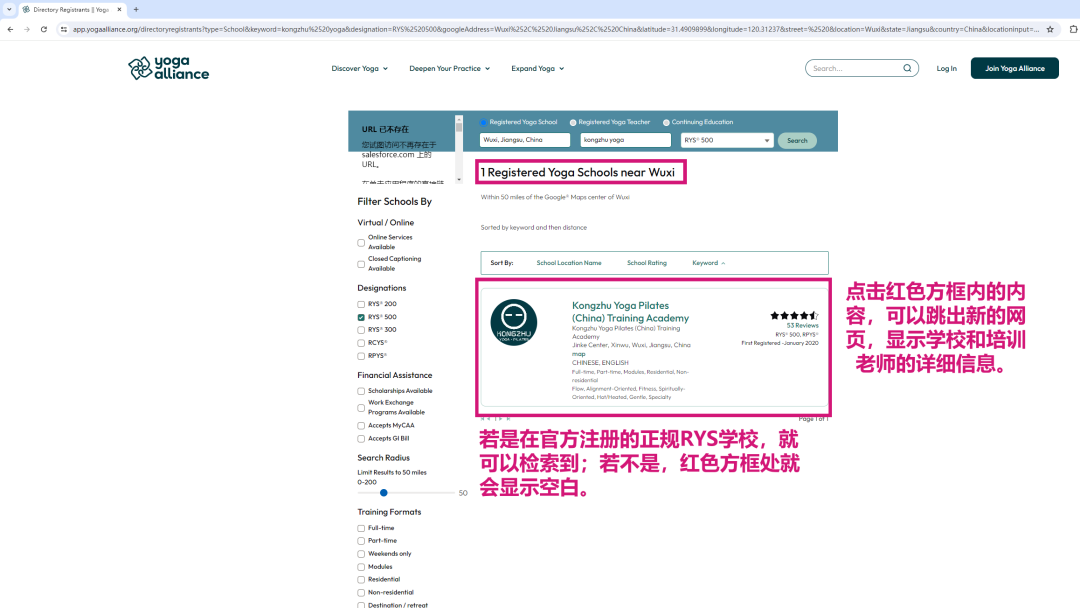Check Residential training format
Screen dimensions: 1080x608
click(361, 580)
